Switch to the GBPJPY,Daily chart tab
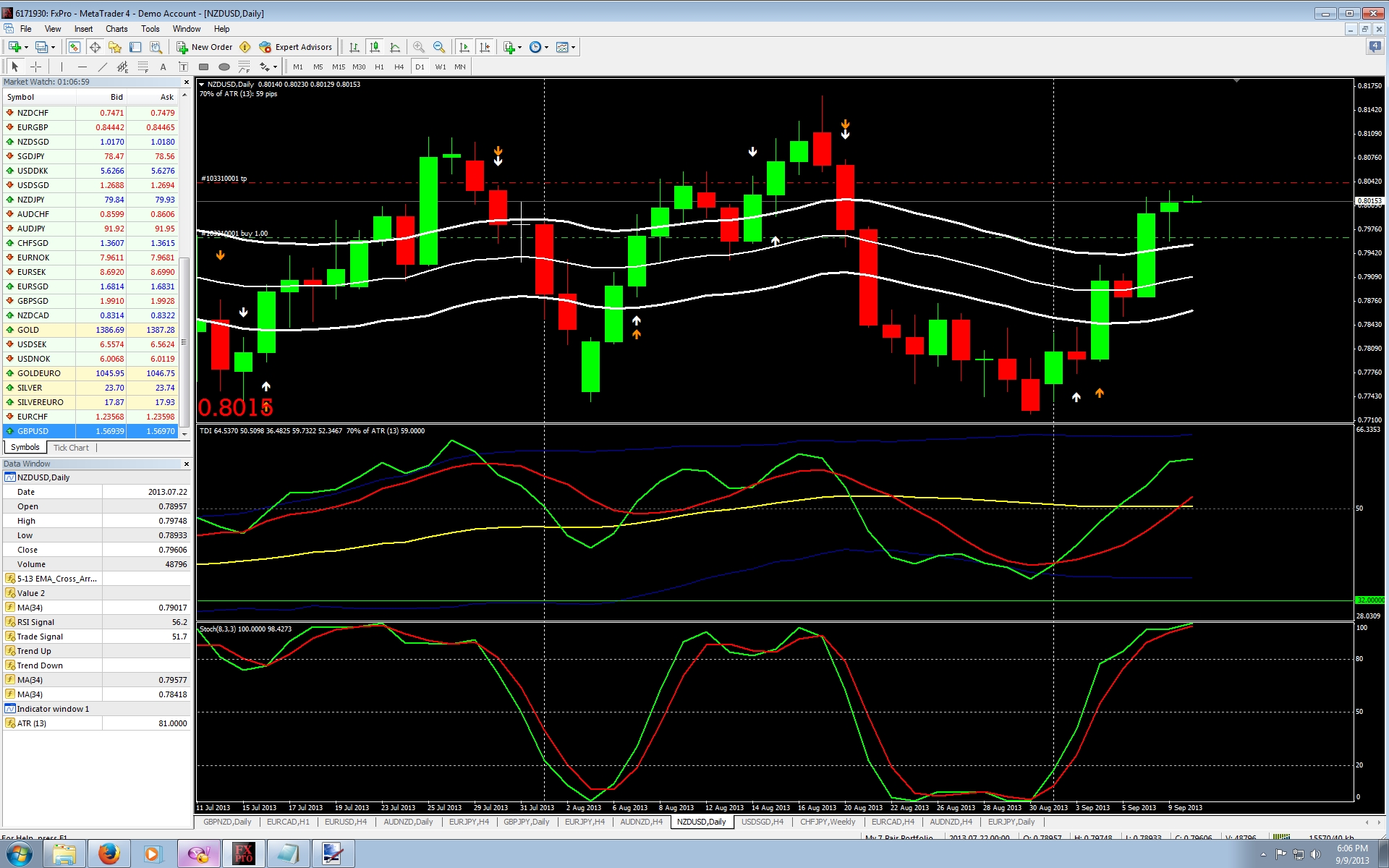Viewport: 1389px width, 868px height. pos(526,822)
